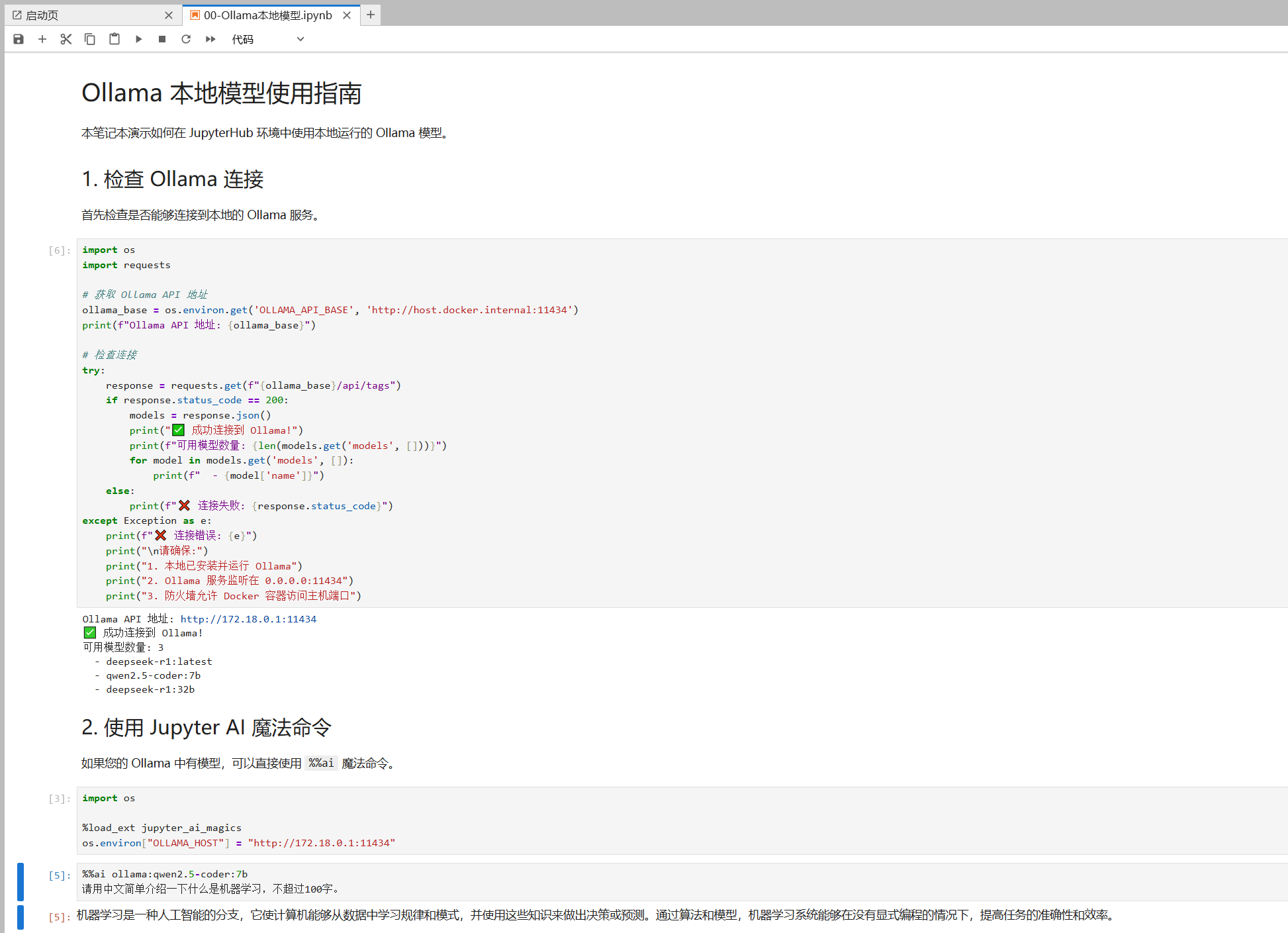
Task: Close the 启动页 tab
Action: (169, 15)
